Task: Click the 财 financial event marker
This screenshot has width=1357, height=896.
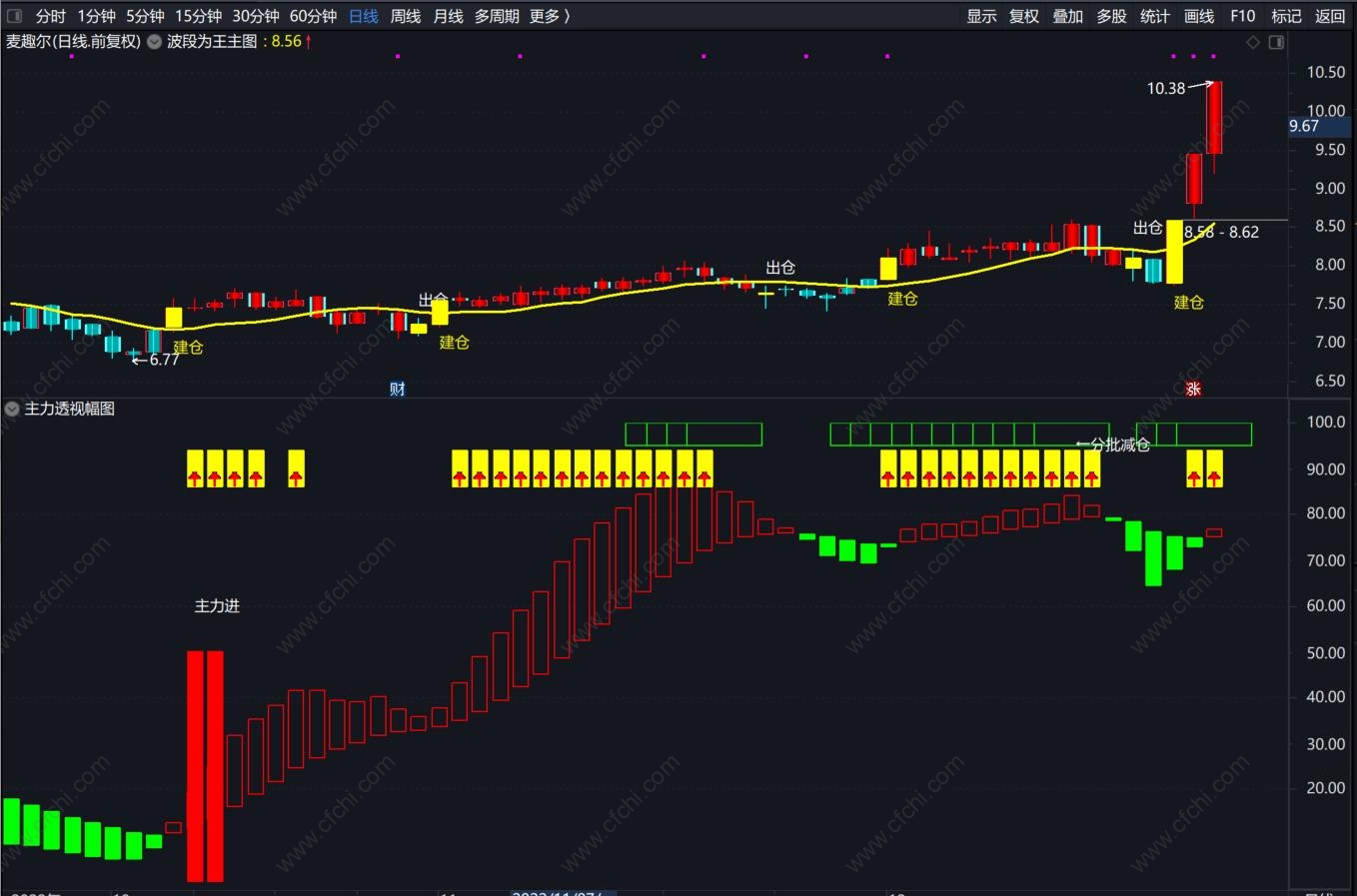Action: pos(398,389)
